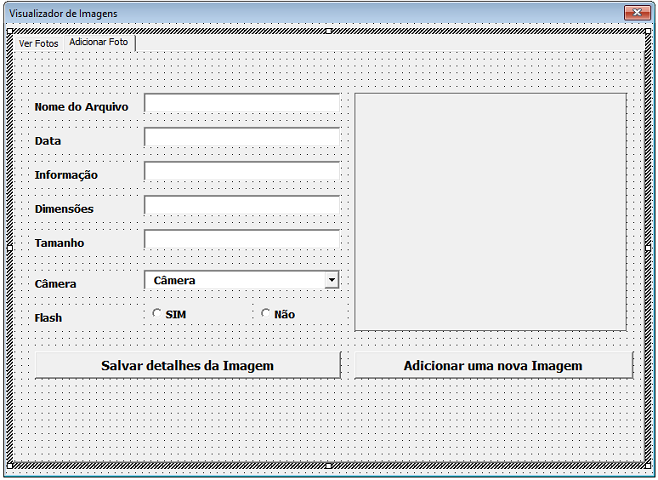Click the Câmera label
Screen dimensions: 658x480
pyautogui.click(x=55, y=284)
